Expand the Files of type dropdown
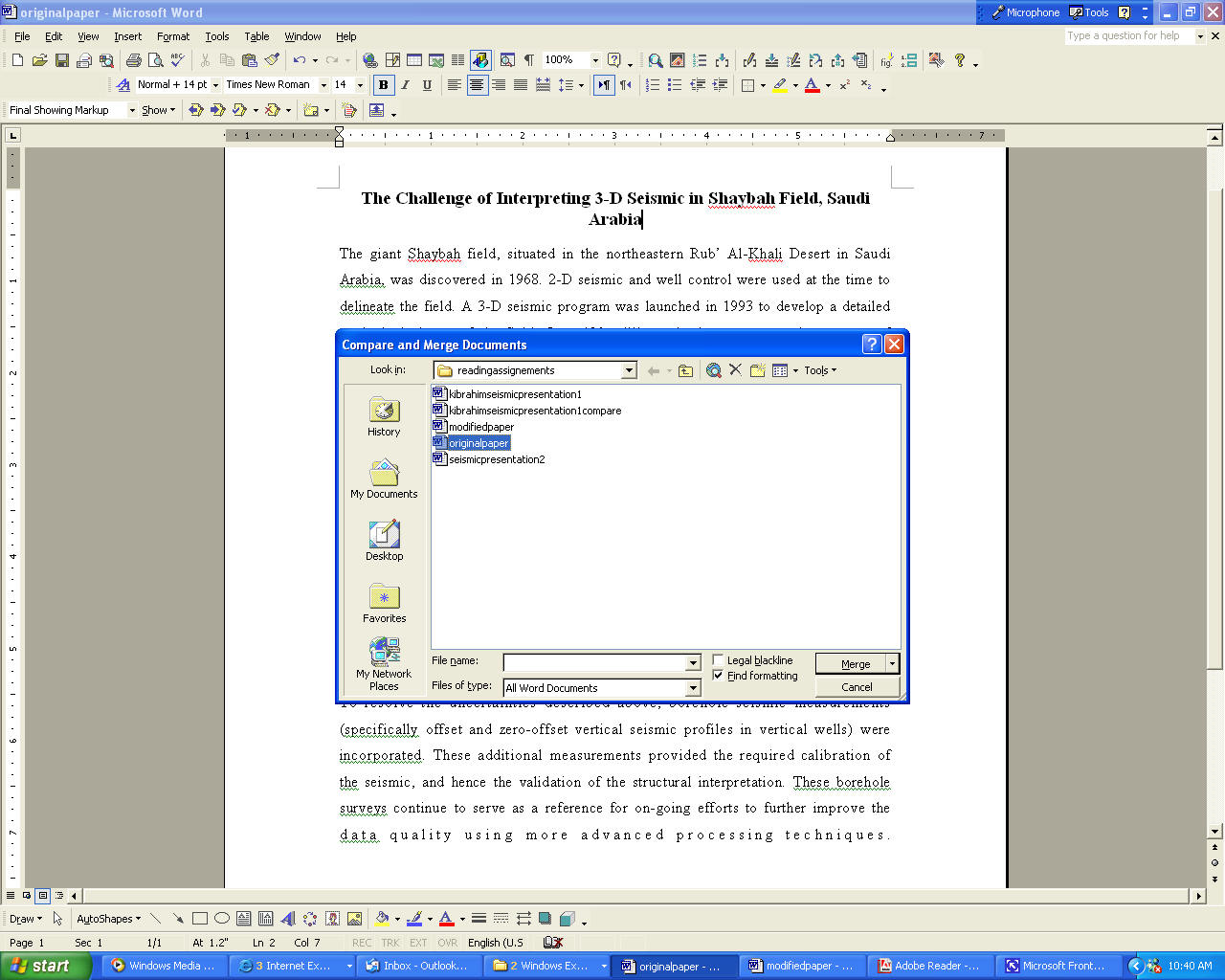This screenshot has height=980, width=1225. [x=693, y=688]
